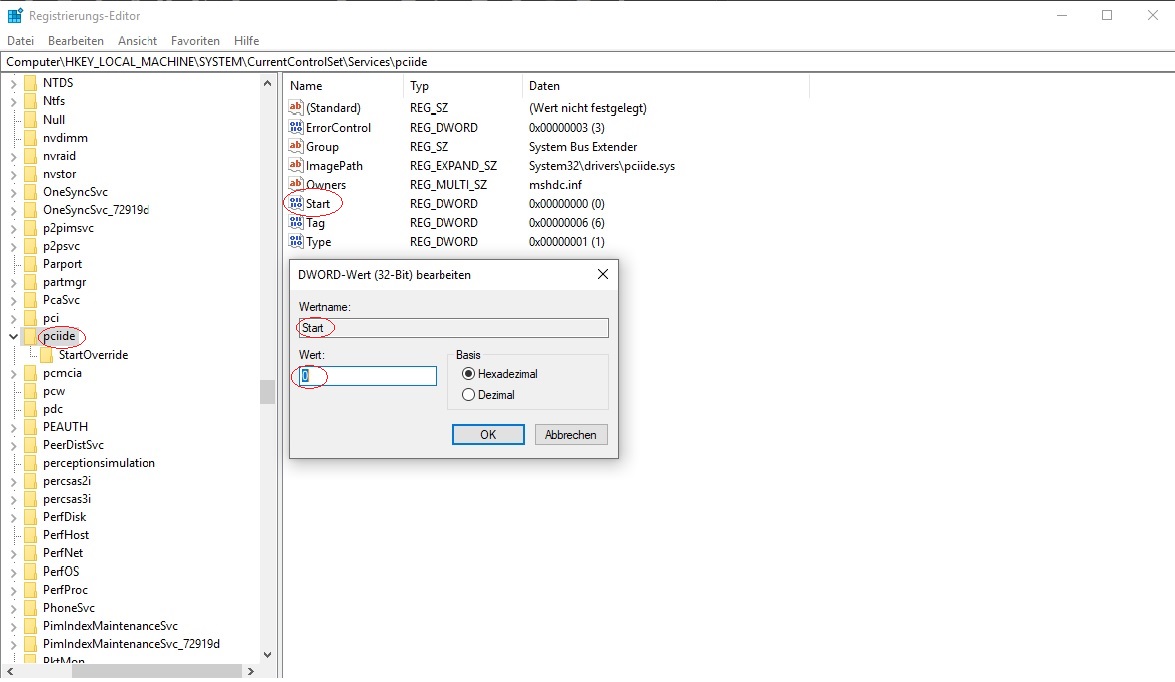Viewport: 1175px width, 682px height.
Task: Click the PerfDisk folder icon
Action: point(30,516)
